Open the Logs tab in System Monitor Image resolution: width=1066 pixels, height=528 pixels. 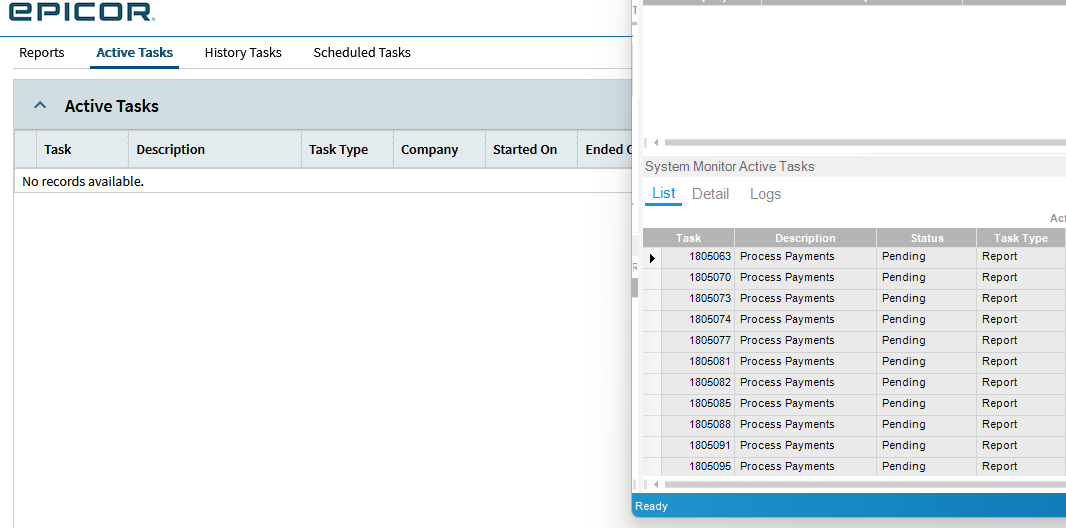pyautogui.click(x=766, y=194)
